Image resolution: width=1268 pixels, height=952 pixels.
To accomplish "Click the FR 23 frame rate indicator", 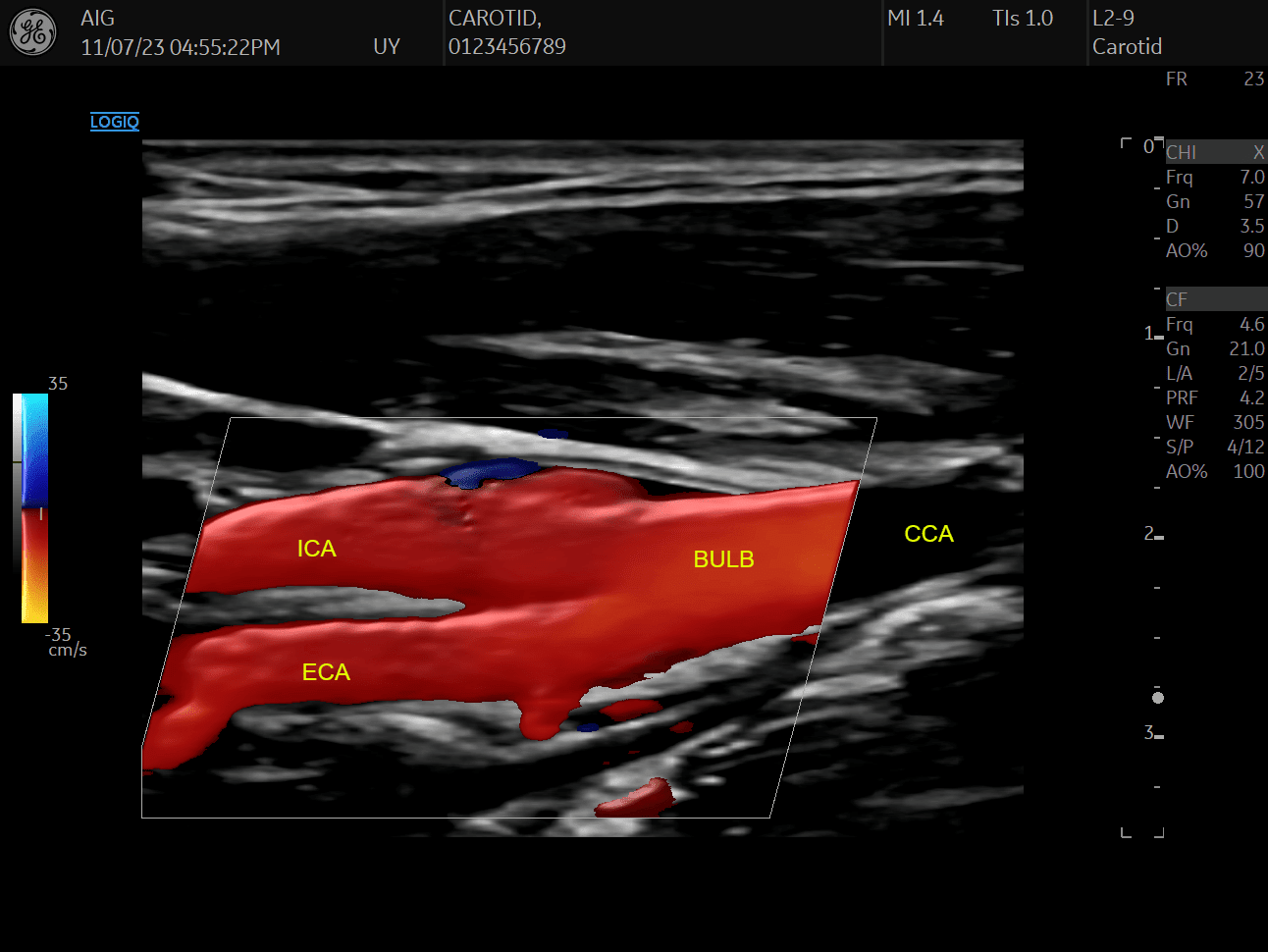I will coord(1214,79).
